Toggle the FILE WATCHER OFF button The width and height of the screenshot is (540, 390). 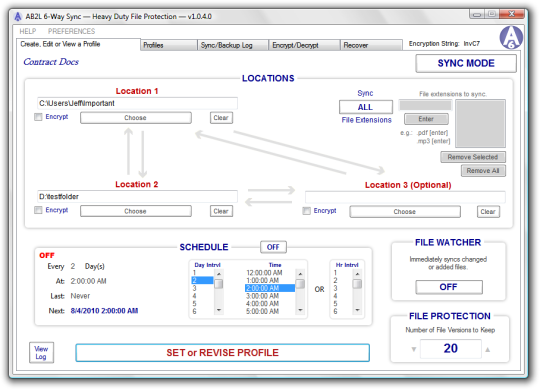point(449,287)
